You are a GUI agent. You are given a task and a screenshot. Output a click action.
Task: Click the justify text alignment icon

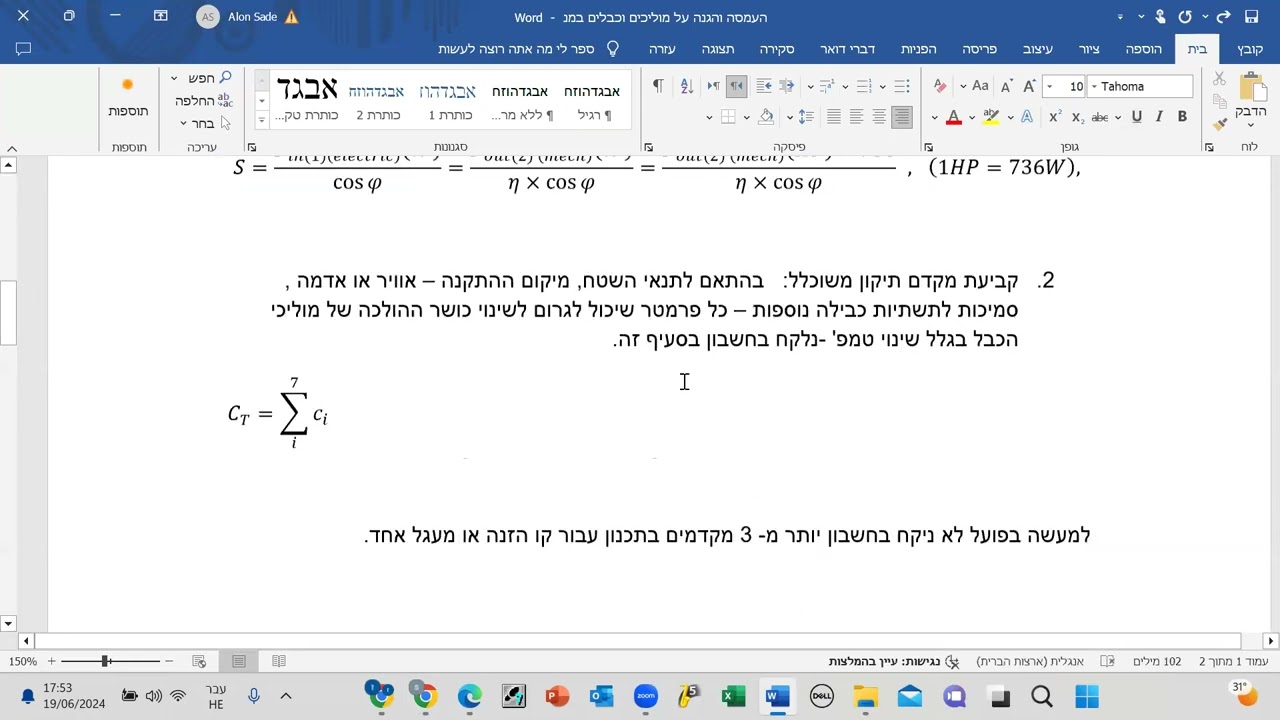pyautogui.click(x=834, y=117)
